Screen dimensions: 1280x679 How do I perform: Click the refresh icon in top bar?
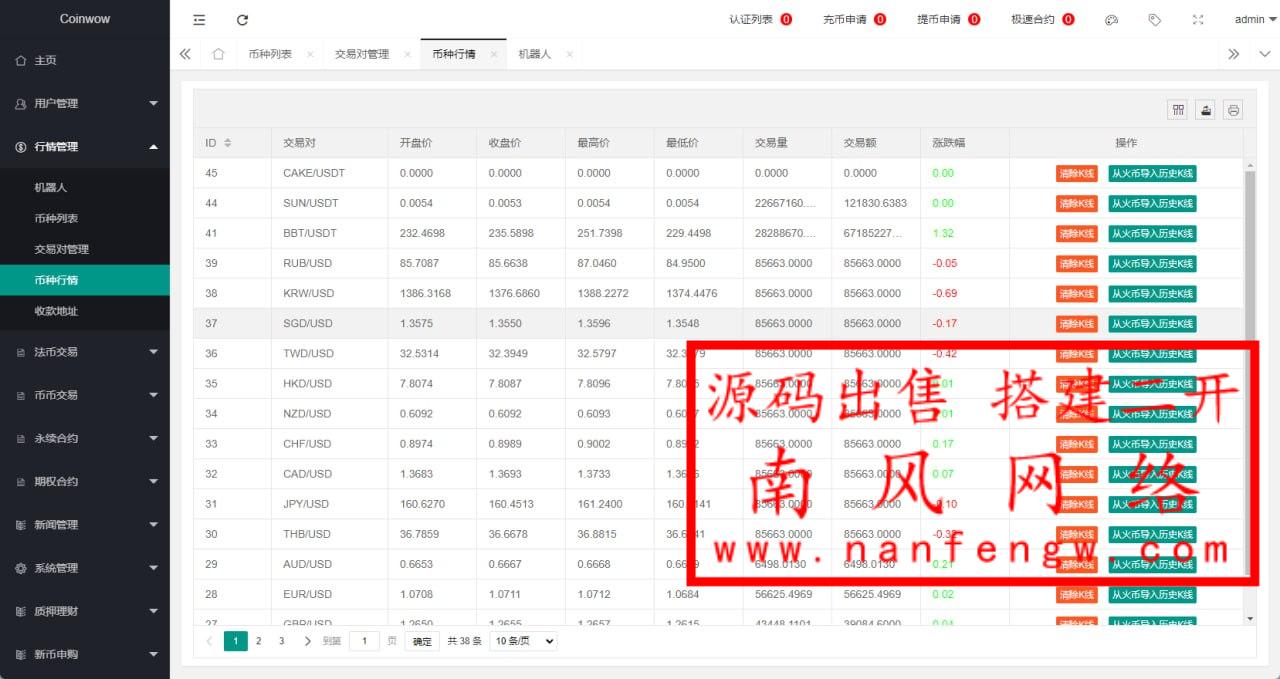(x=242, y=20)
